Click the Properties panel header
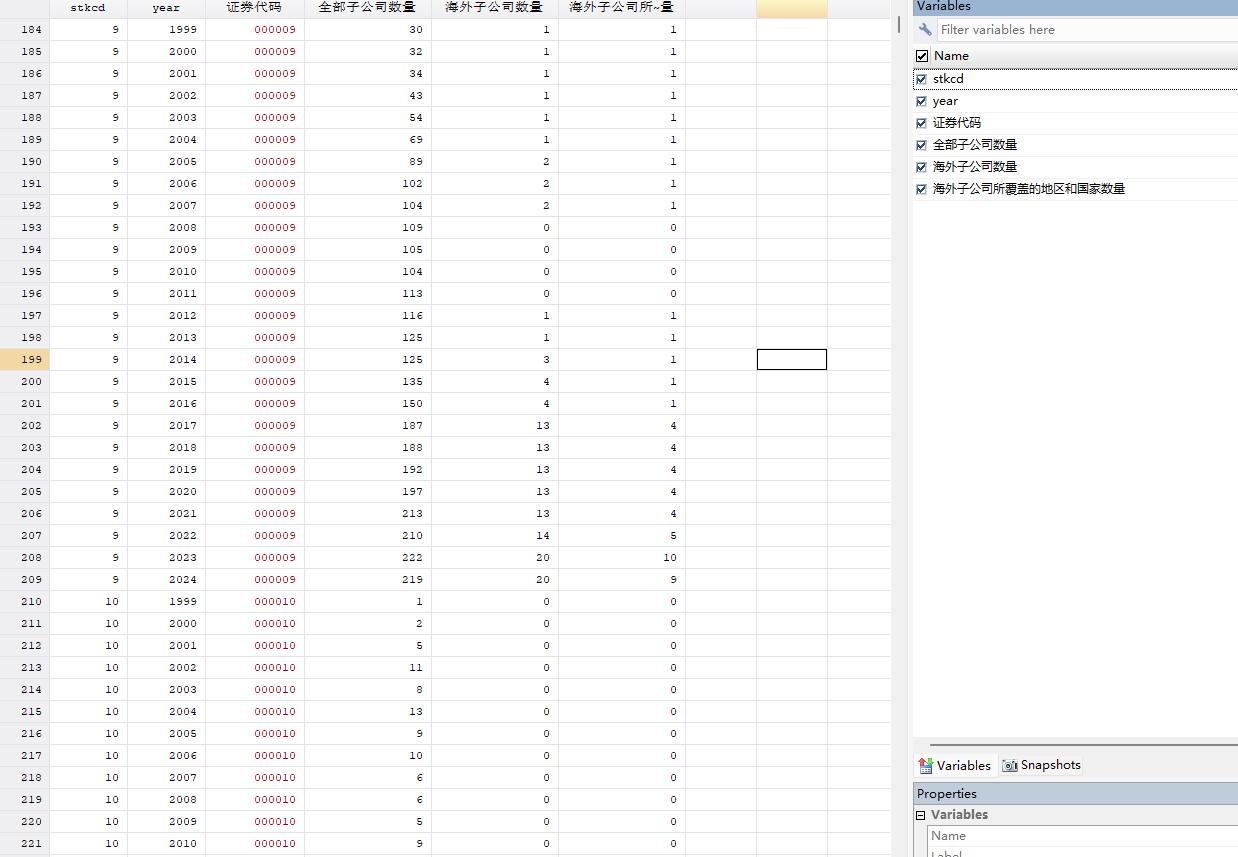Screen dimensions: 1238x857 [1076, 794]
